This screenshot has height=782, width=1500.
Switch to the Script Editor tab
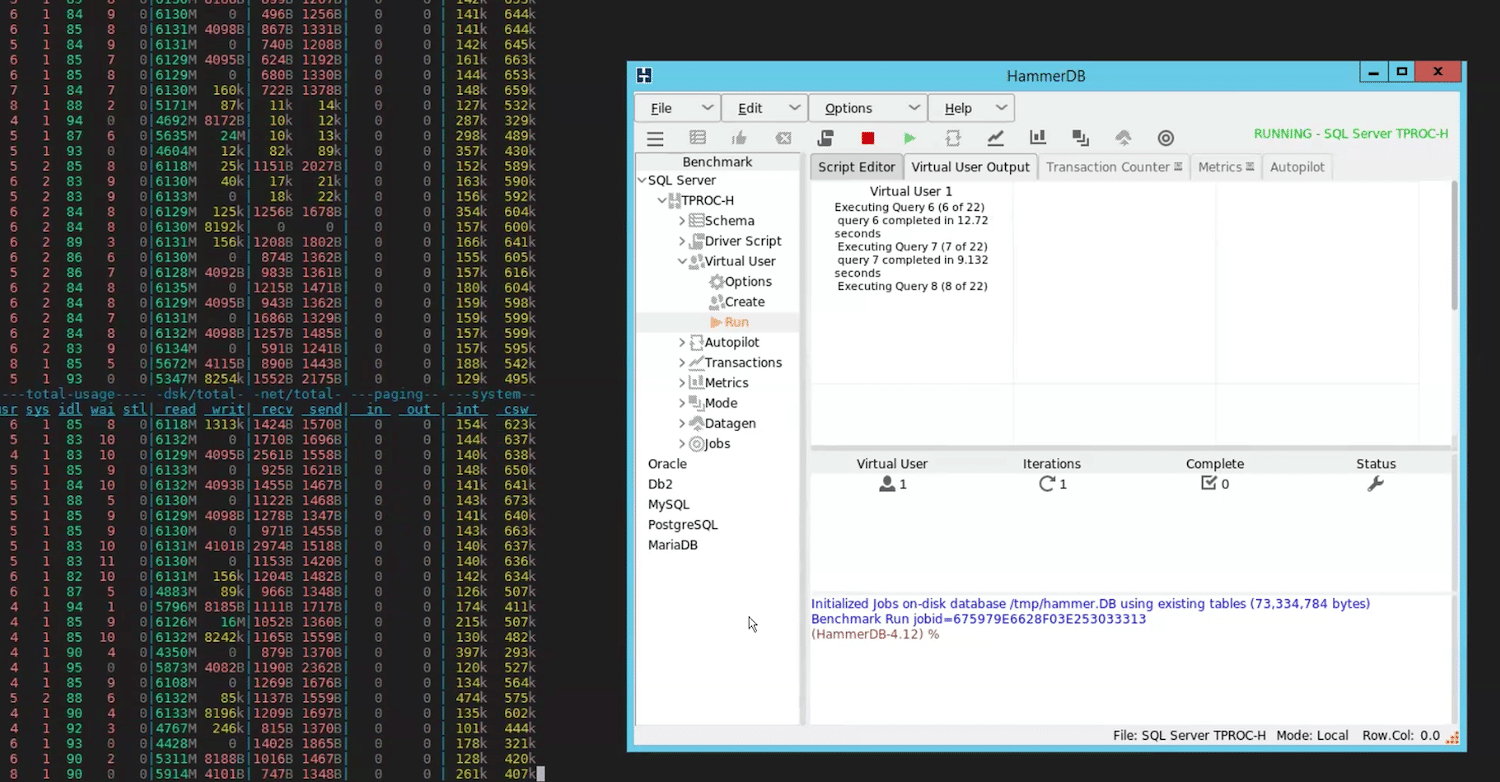856,167
